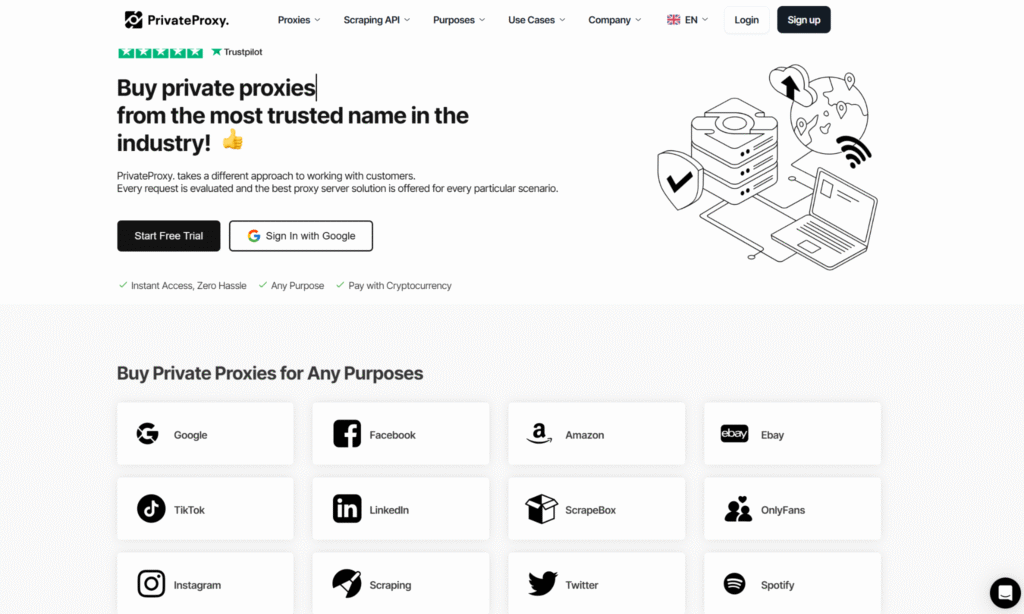Click the Twitter bird icon
This screenshot has height=614, width=1024.
pyautogui.click(x=543, y=584)
